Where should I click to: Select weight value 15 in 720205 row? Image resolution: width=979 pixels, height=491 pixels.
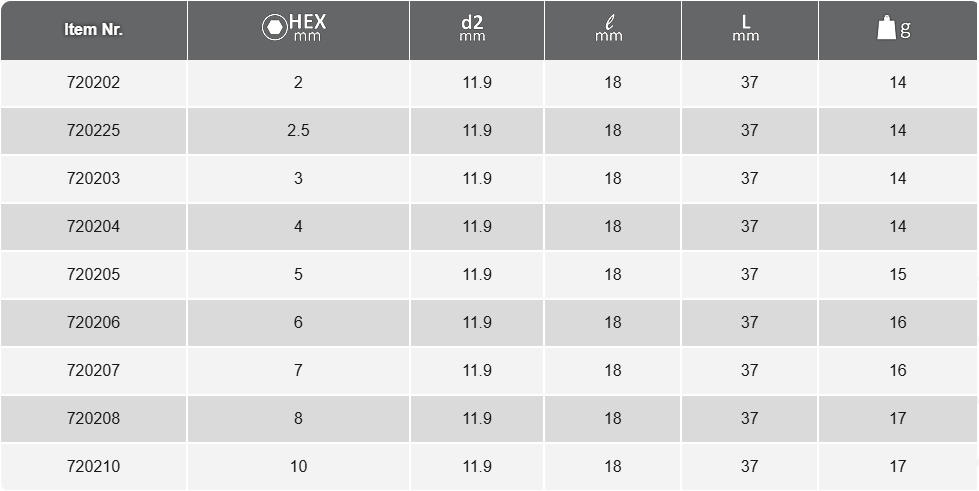[898, 274]
